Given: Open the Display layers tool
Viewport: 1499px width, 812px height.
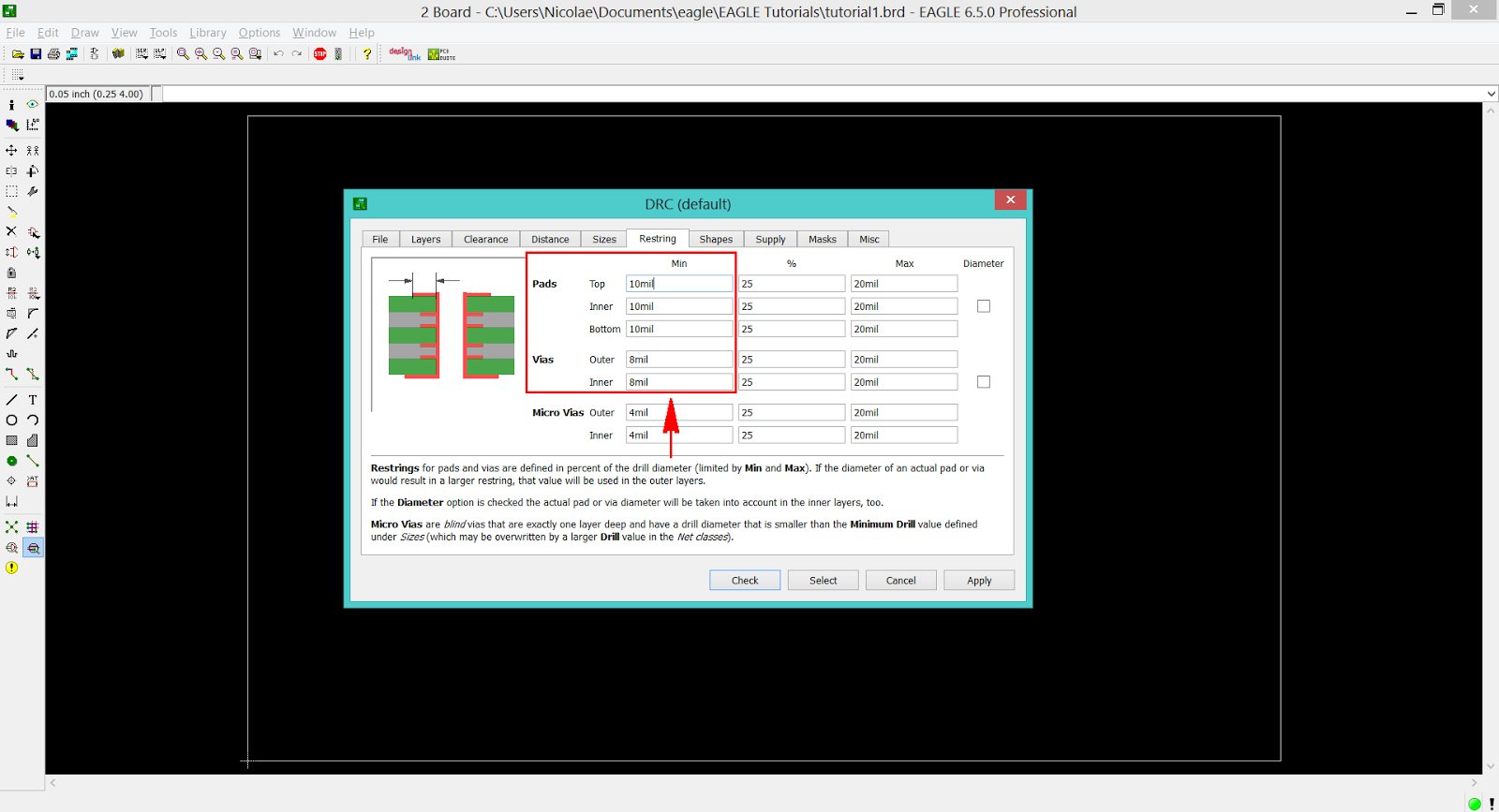Looking at the screenshot, I should [11, 125].
